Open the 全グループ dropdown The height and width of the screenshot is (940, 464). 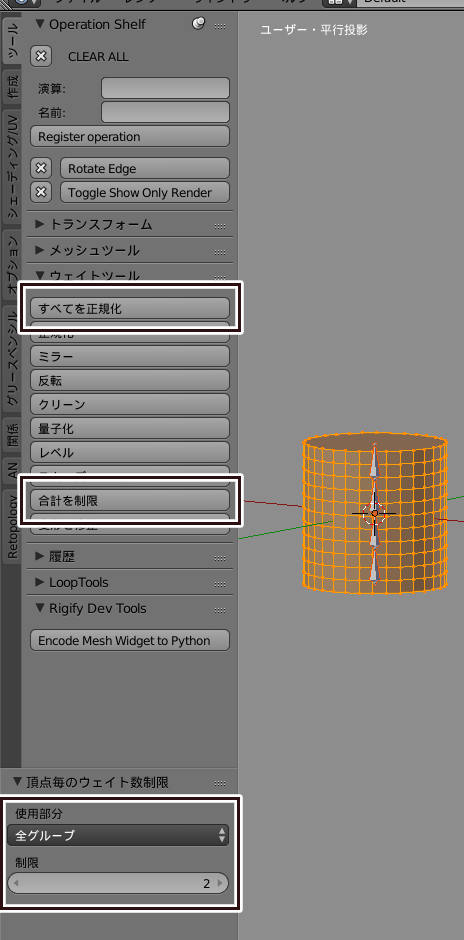(118, 835)
